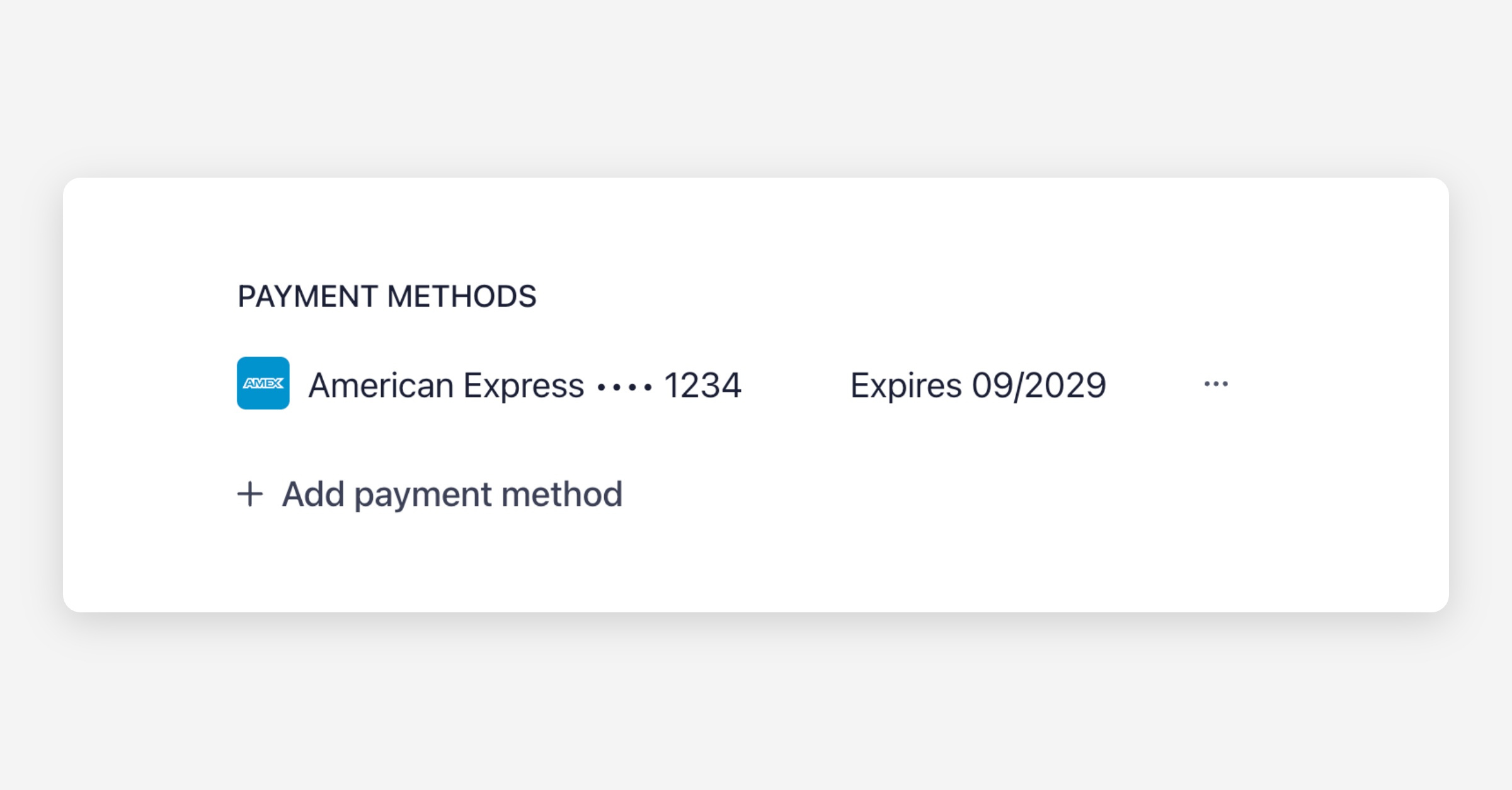Select the American Express card name

point(446,385)
